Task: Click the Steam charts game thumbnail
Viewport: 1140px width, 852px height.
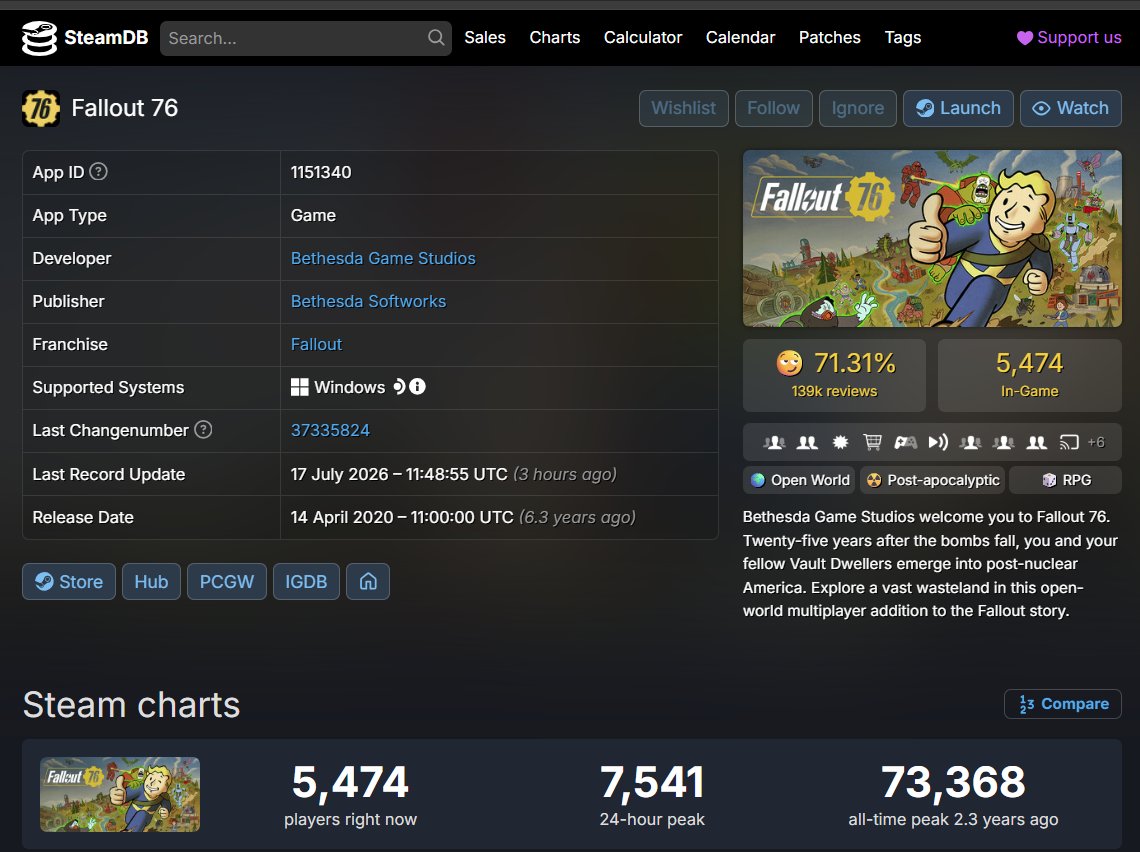Action: [120, 795]
